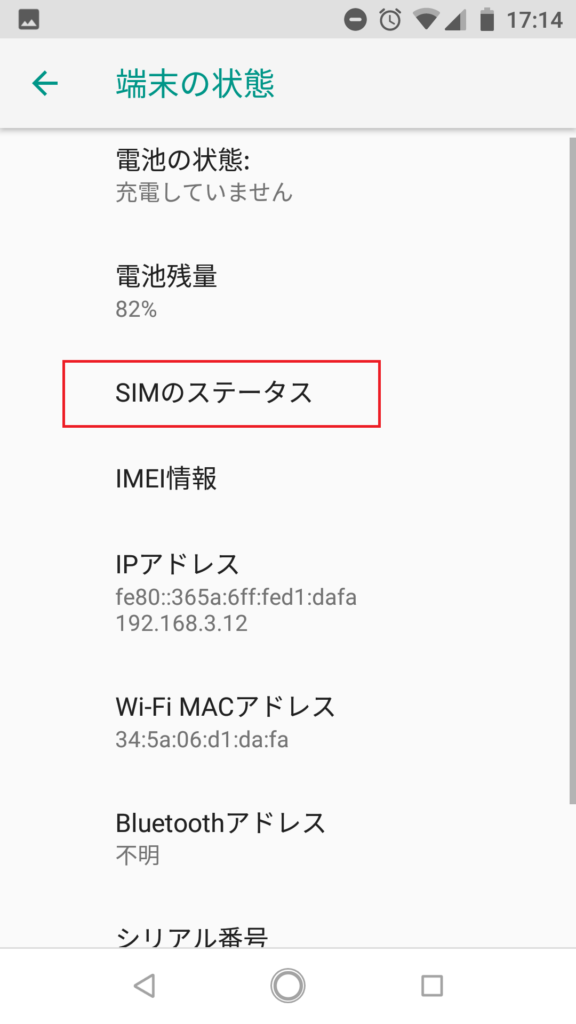
Task: Tap the picture notification icon in status bar
Action: [x=28, y=20]
